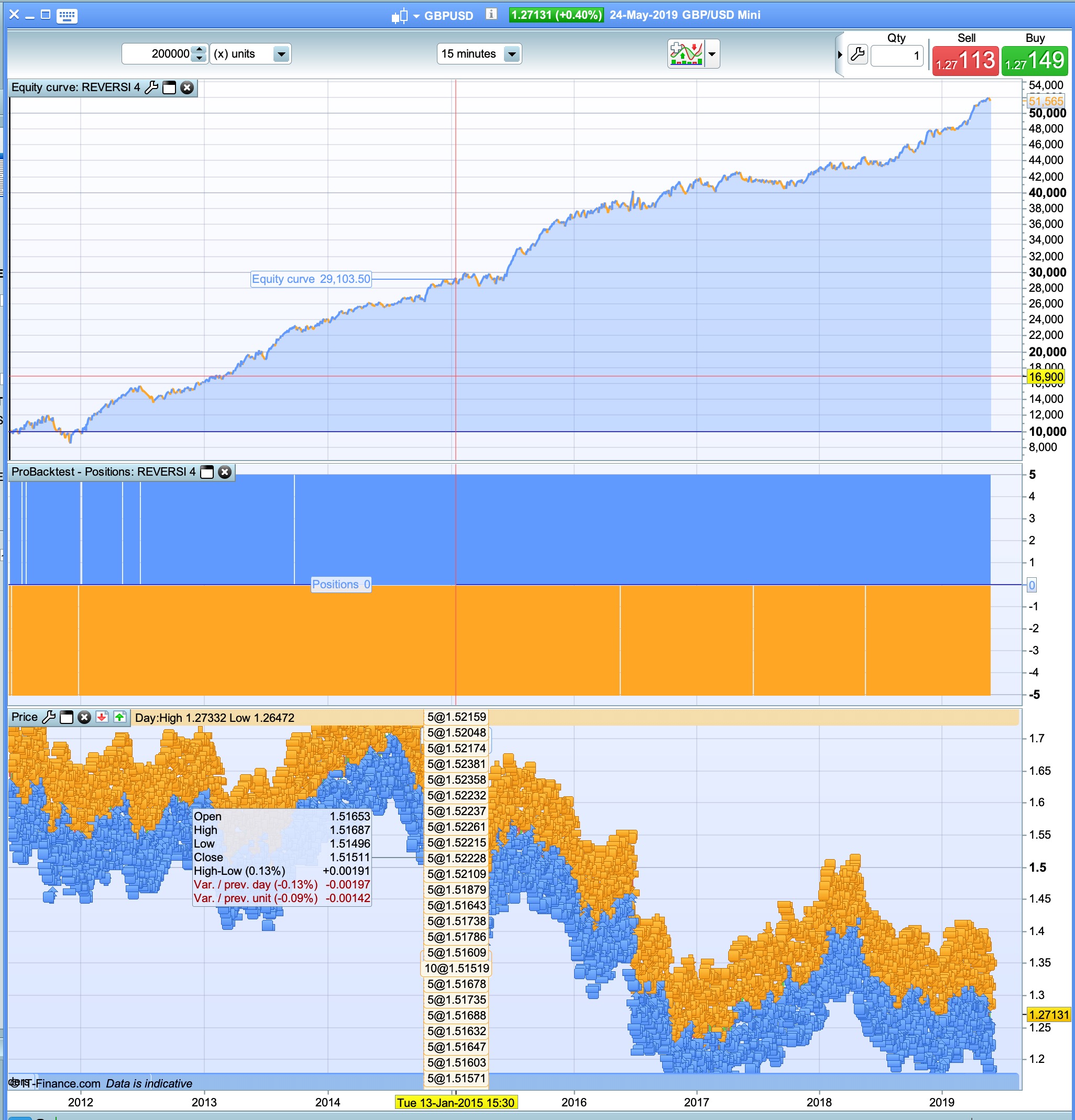The width and height of the screenshot is (1075, 1120).
Task: Click the candlestick chart style icon
Action: point(400,16)
